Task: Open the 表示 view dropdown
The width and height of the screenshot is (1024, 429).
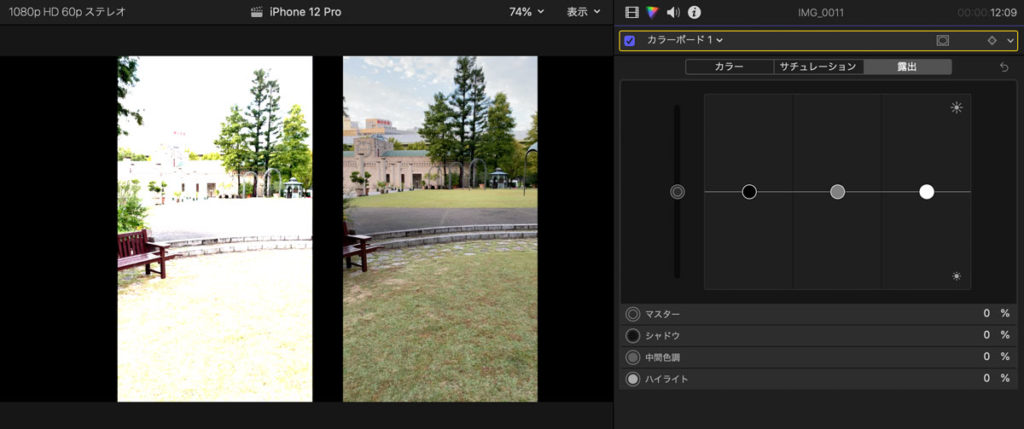Action: tap(583, 12)
